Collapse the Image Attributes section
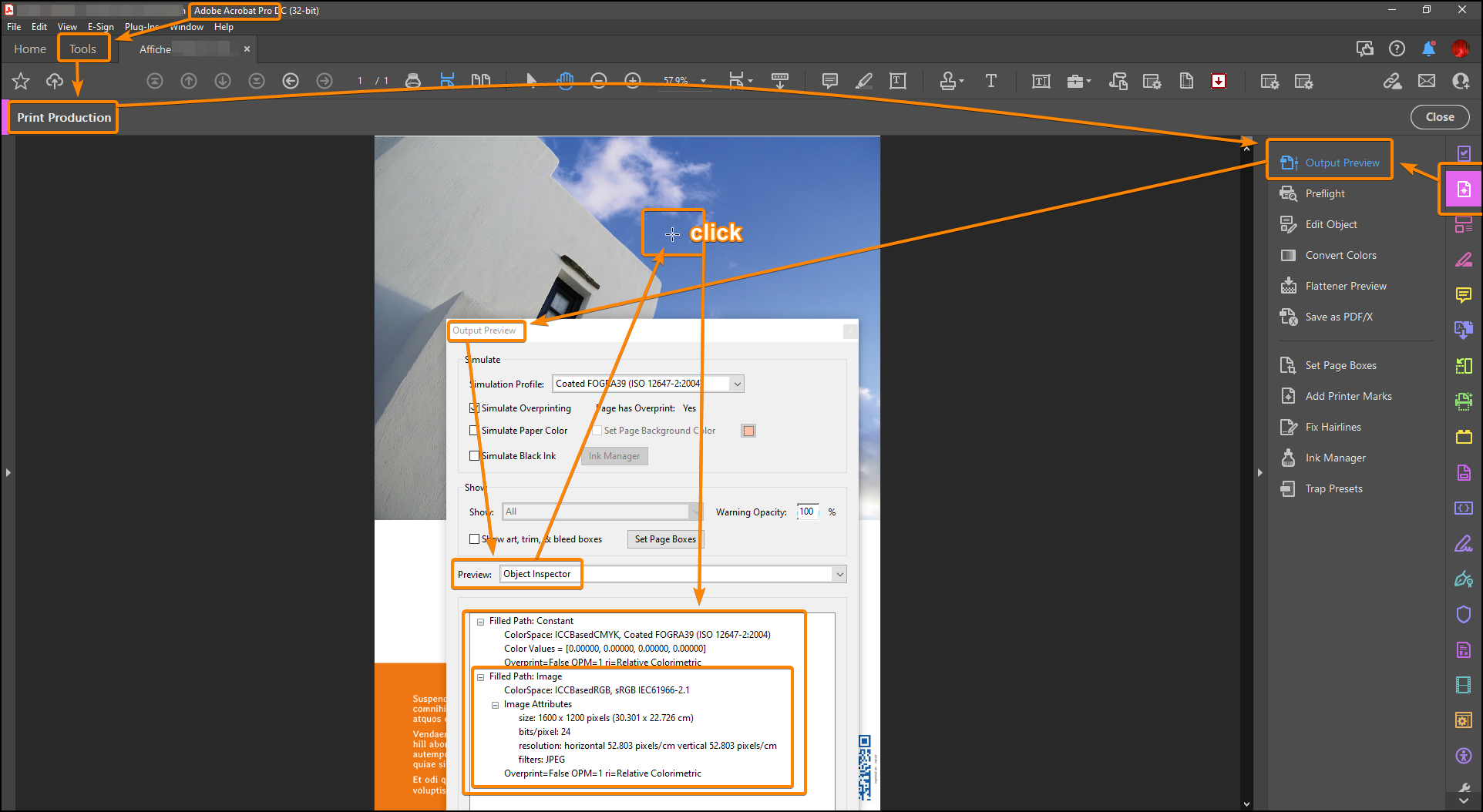The height and width of the screenshot is (812, 1483). (495, 704)
